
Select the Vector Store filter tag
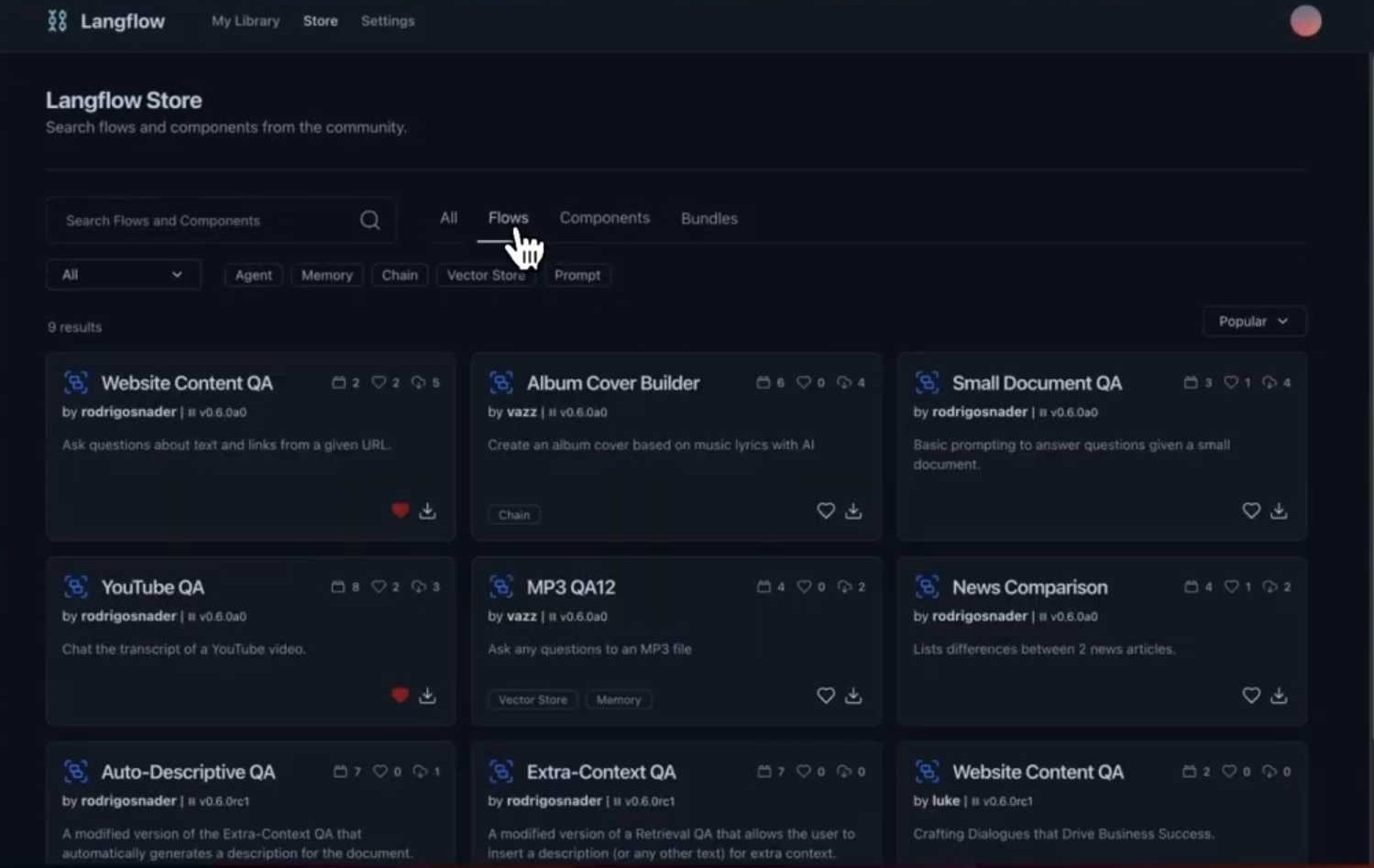click(486, 274)
